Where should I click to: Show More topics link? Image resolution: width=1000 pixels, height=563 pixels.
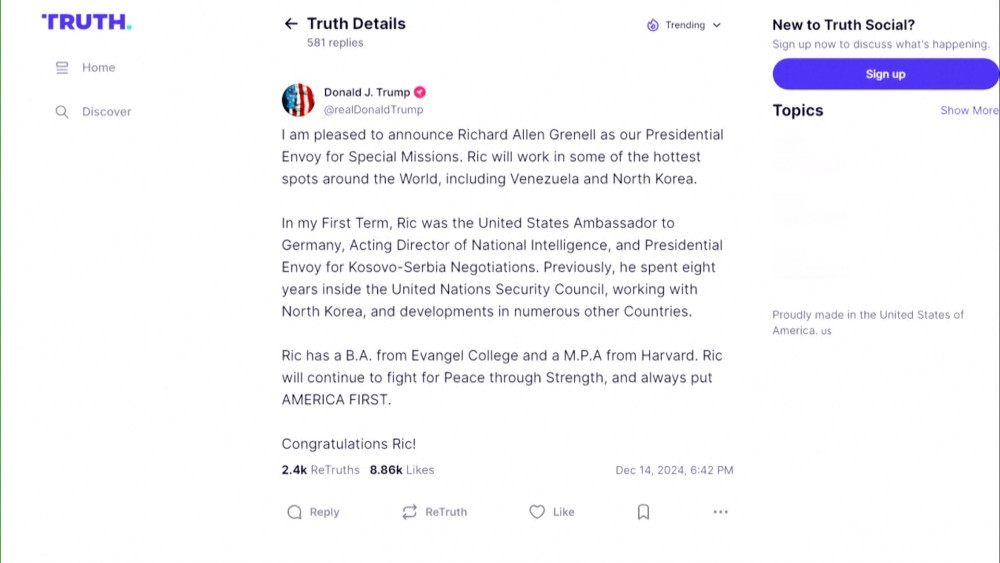click(968, 111)
